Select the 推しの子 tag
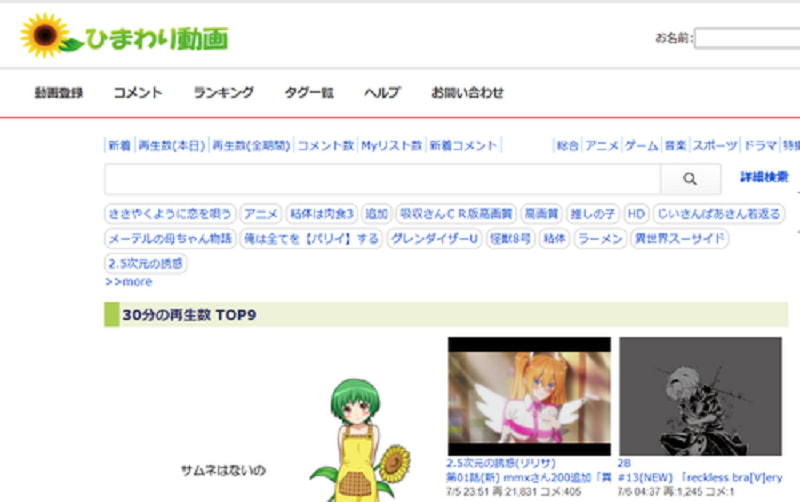This screenshot has width=800, height=502. (x=592, y=213)
